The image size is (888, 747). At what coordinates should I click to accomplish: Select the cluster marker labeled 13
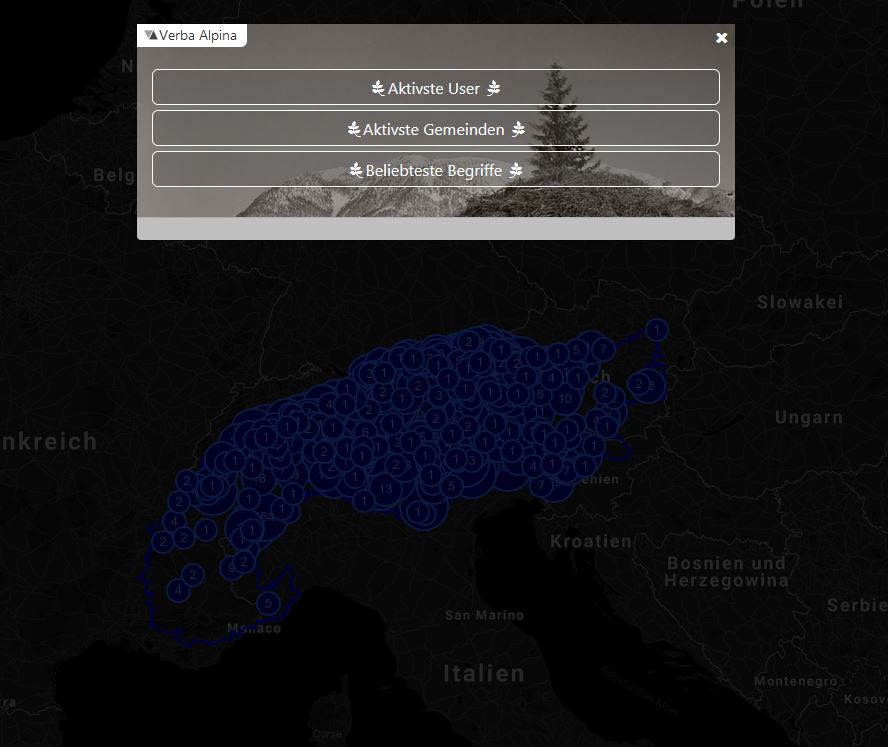[x=386, y=489]
